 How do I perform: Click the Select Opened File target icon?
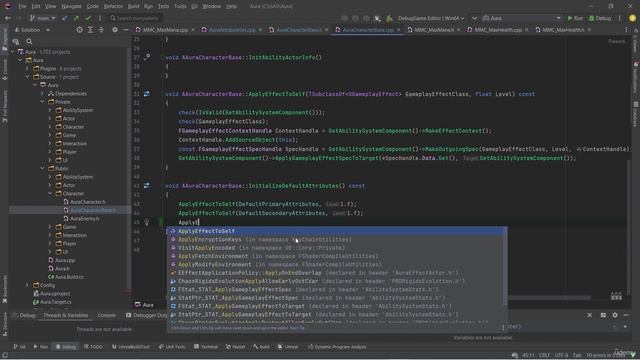pos(80,30)
